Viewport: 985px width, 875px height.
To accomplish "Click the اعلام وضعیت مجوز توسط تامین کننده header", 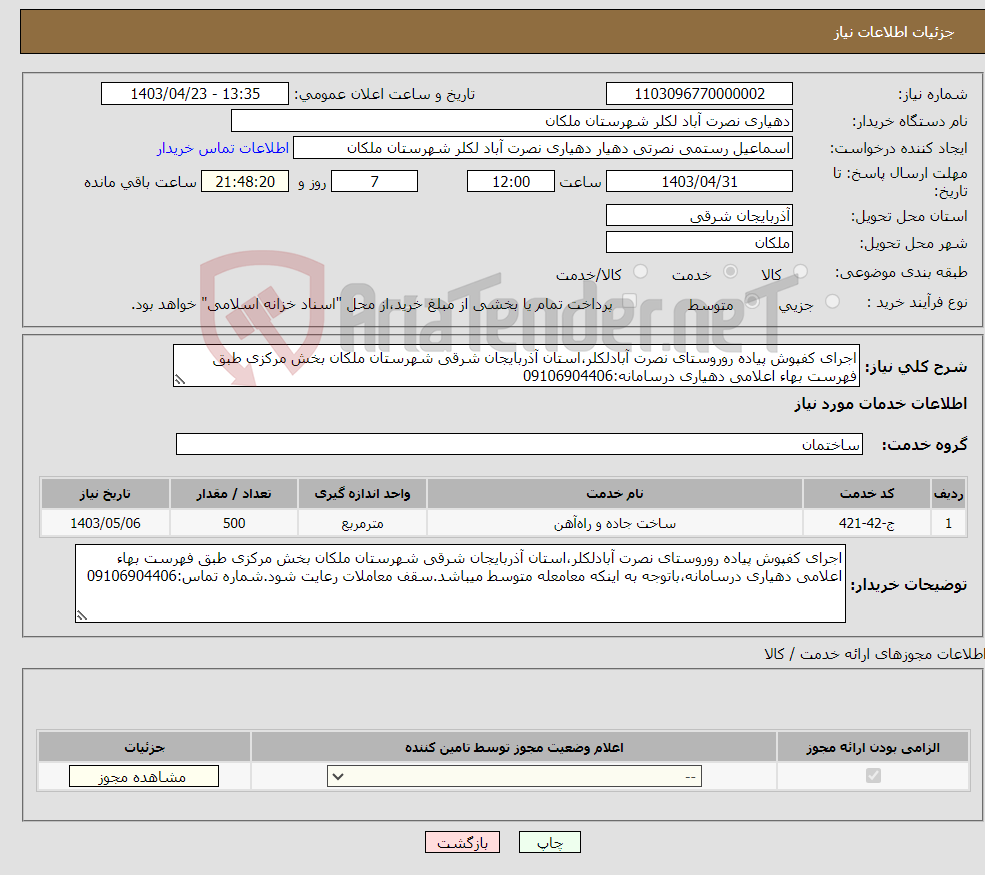I will click(x=514, y=747).
